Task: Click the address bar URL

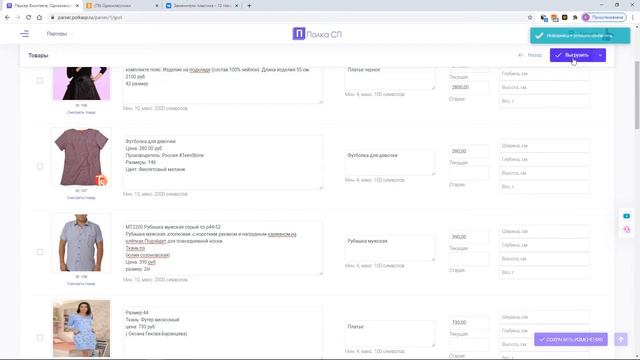Action: (90, 18)
